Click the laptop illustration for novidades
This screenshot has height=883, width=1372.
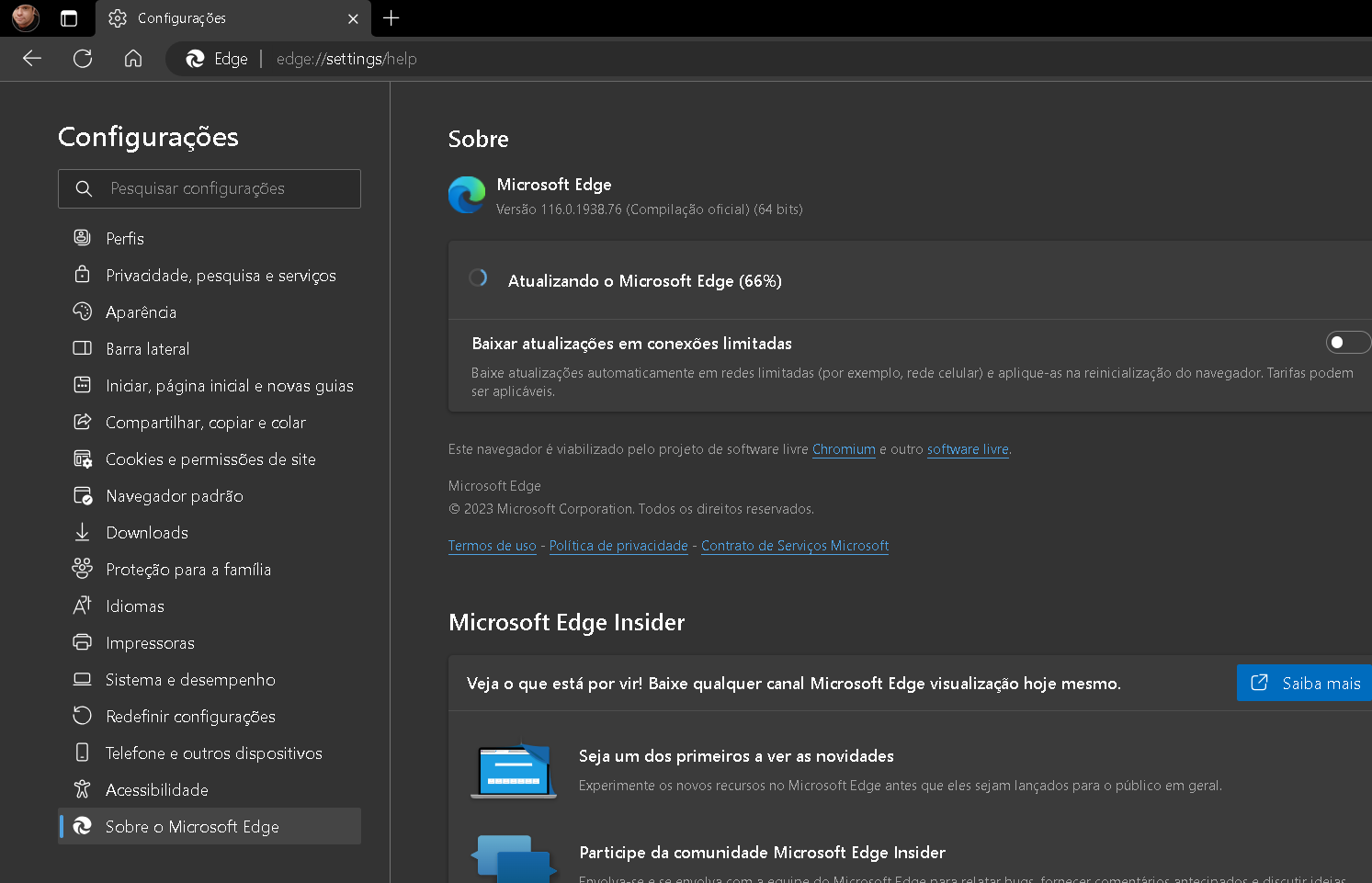point(514,770)
